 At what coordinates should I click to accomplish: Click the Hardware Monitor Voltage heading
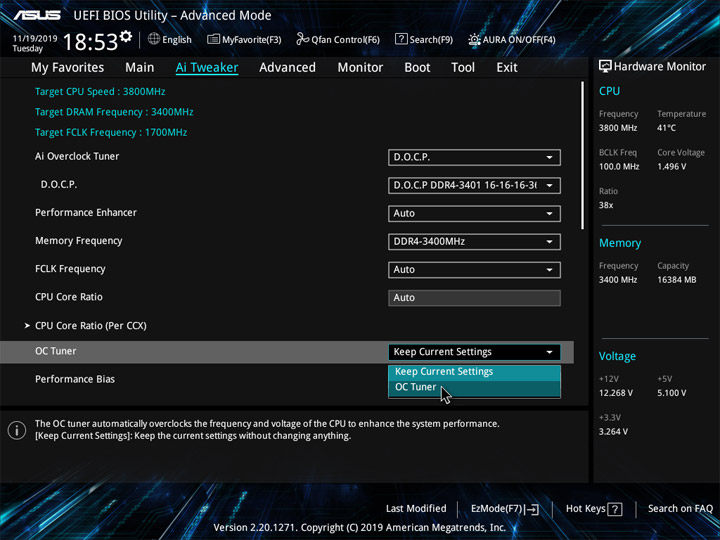click(617, 356)
